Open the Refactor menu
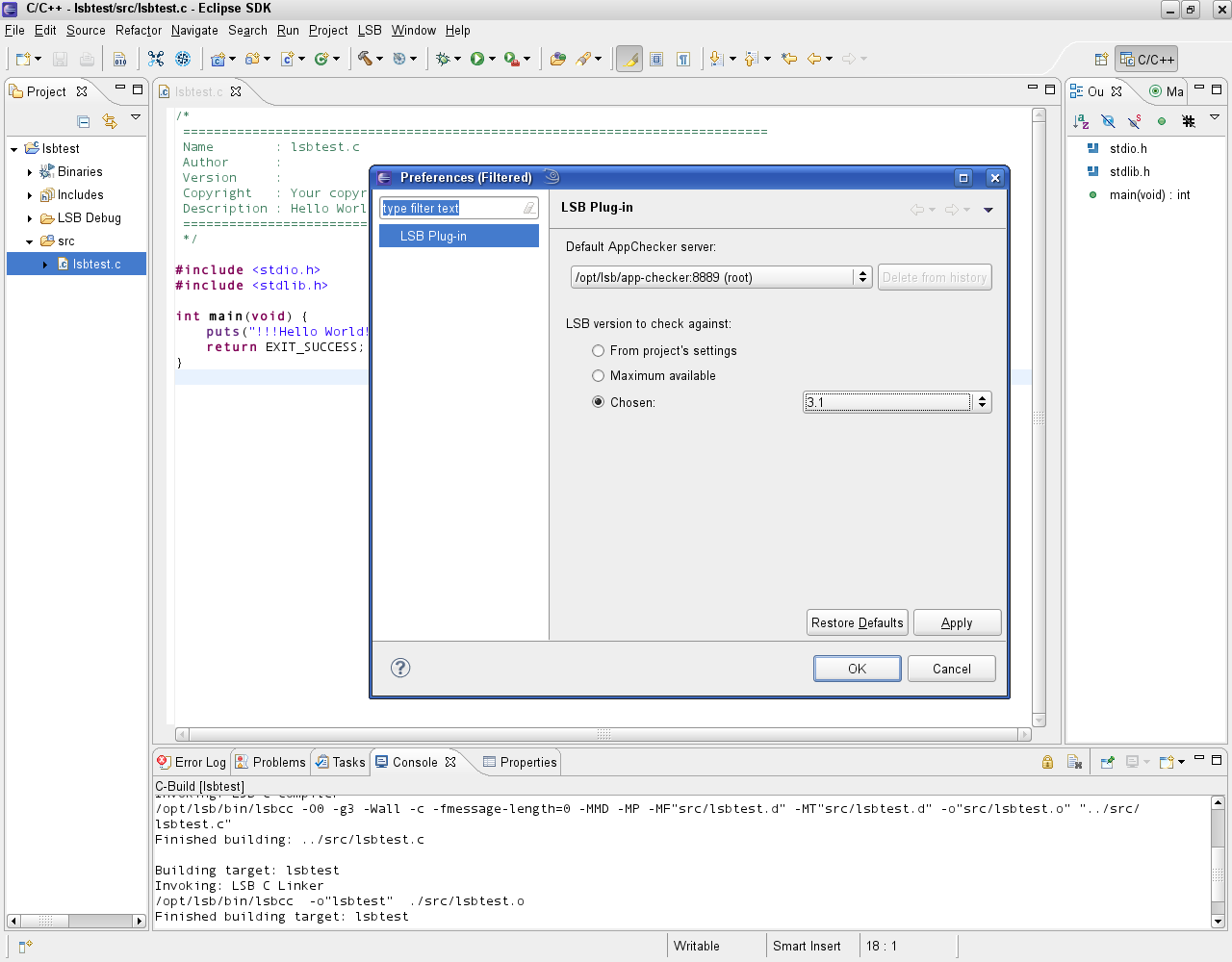1232x962 pixels. coord(139,30)
